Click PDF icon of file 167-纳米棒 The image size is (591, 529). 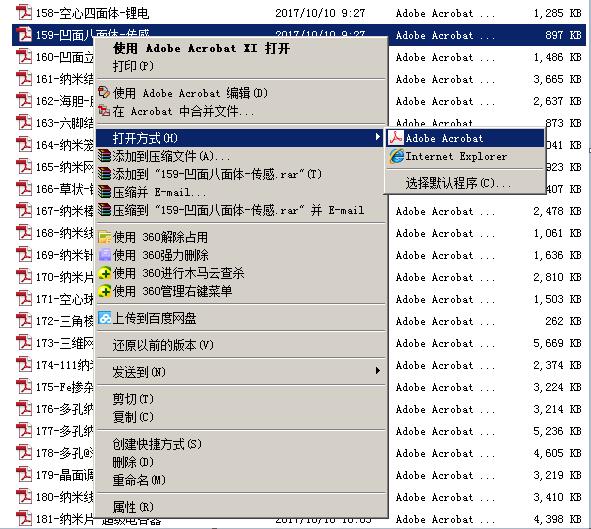tap(24, 211)
